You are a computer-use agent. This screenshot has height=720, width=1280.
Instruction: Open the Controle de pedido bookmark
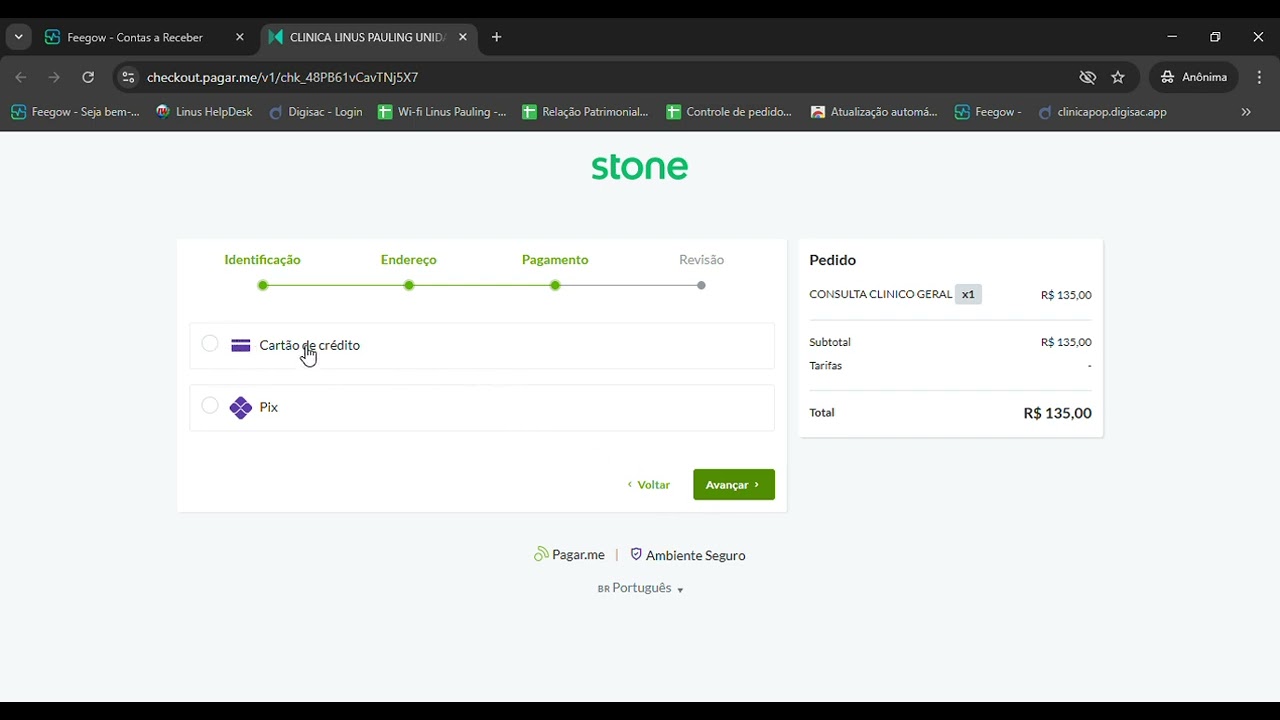point(730,112)
